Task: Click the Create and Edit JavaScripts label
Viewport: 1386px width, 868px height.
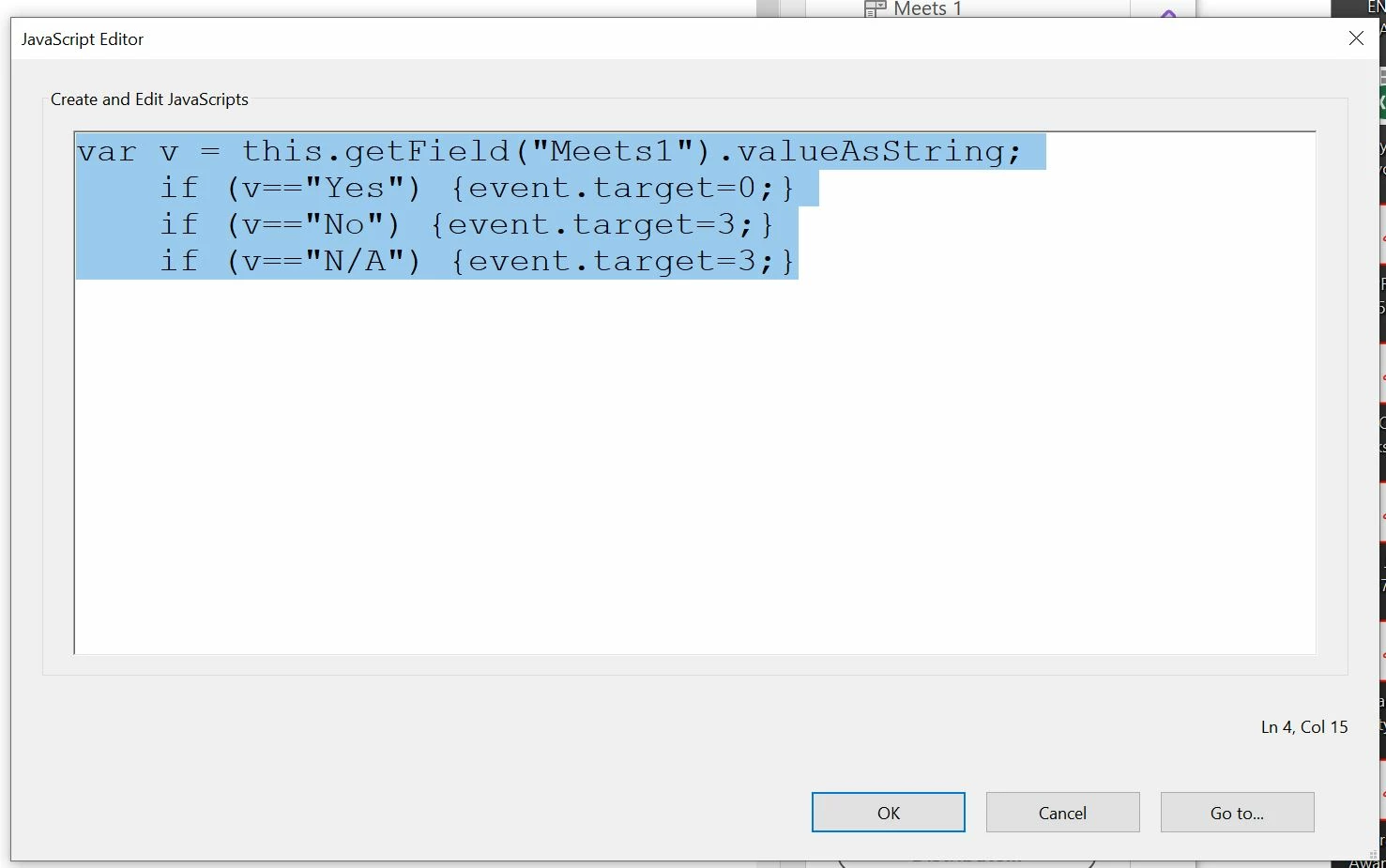Action: (149, 99)
